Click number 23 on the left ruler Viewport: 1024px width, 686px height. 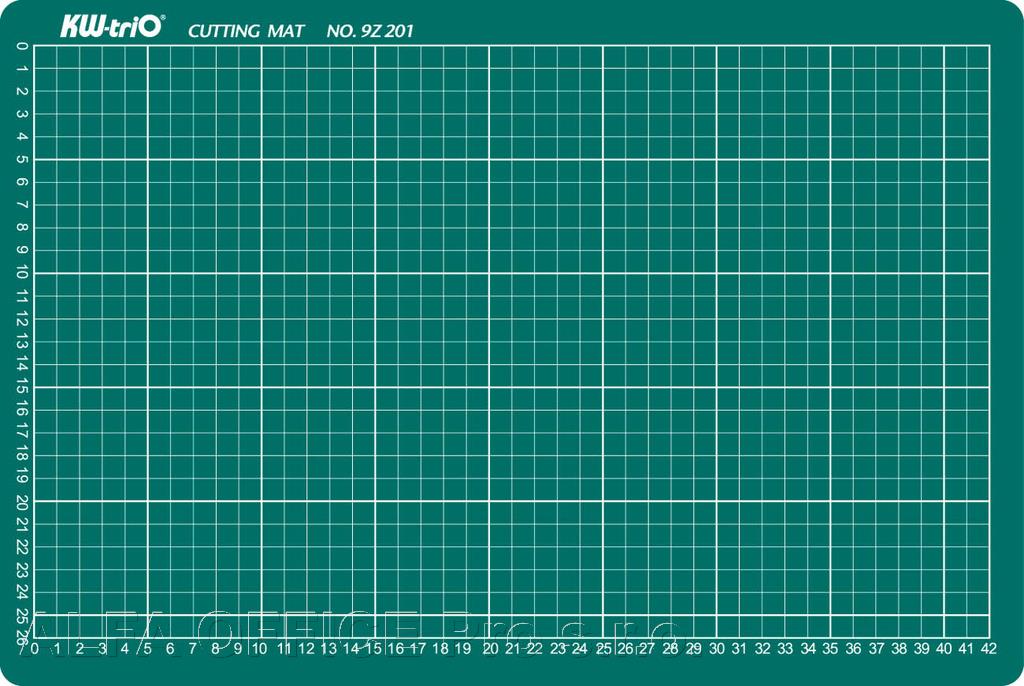pos(22,569)
